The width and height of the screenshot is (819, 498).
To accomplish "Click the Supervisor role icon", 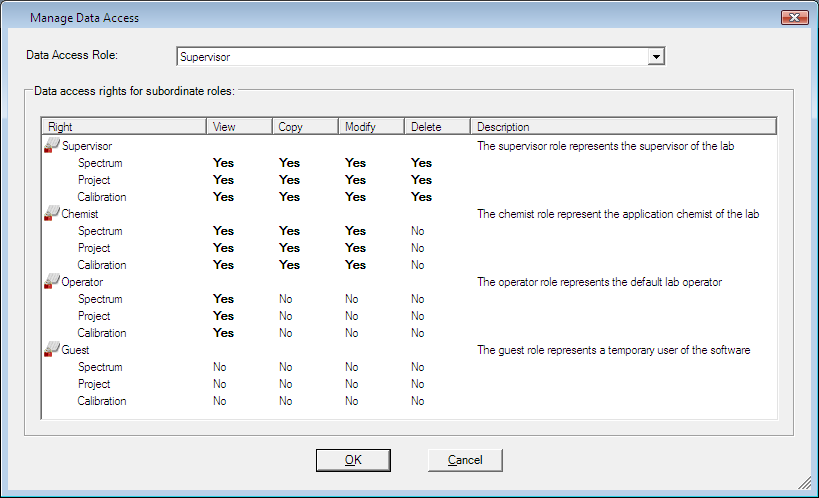I will (51, 146).
